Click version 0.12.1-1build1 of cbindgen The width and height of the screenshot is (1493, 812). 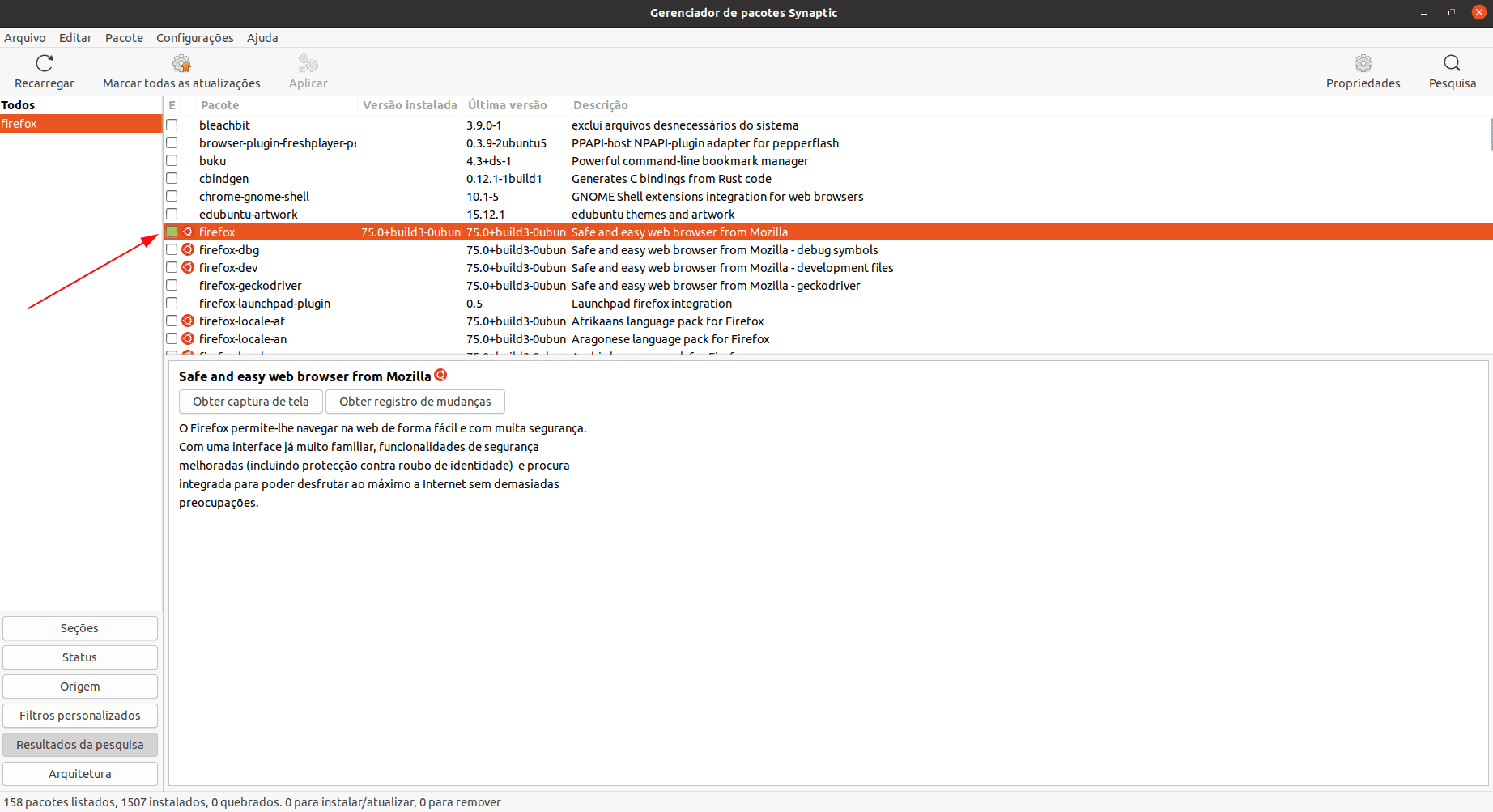pos(504,178)
